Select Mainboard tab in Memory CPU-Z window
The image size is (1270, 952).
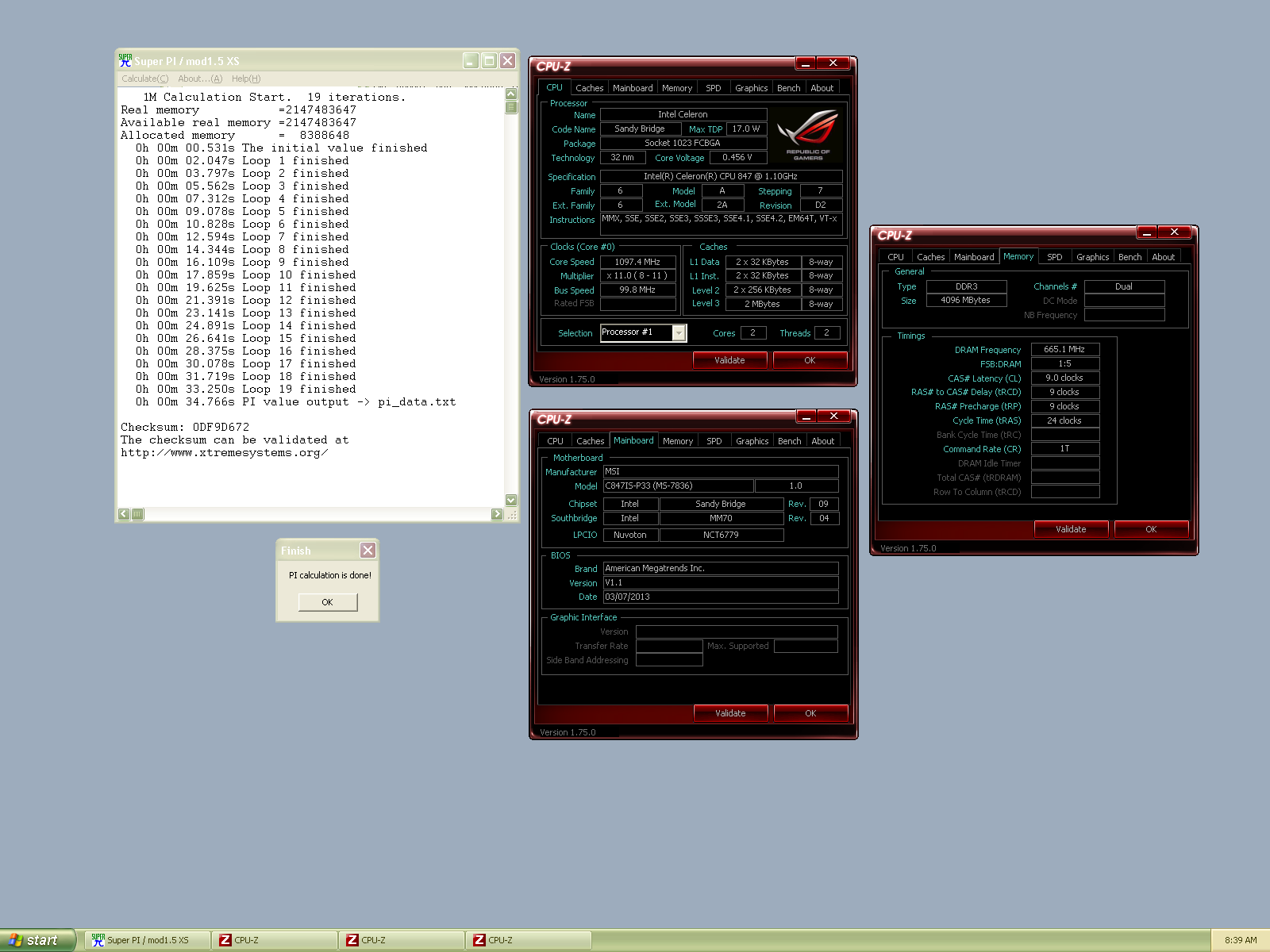point(974,257)
